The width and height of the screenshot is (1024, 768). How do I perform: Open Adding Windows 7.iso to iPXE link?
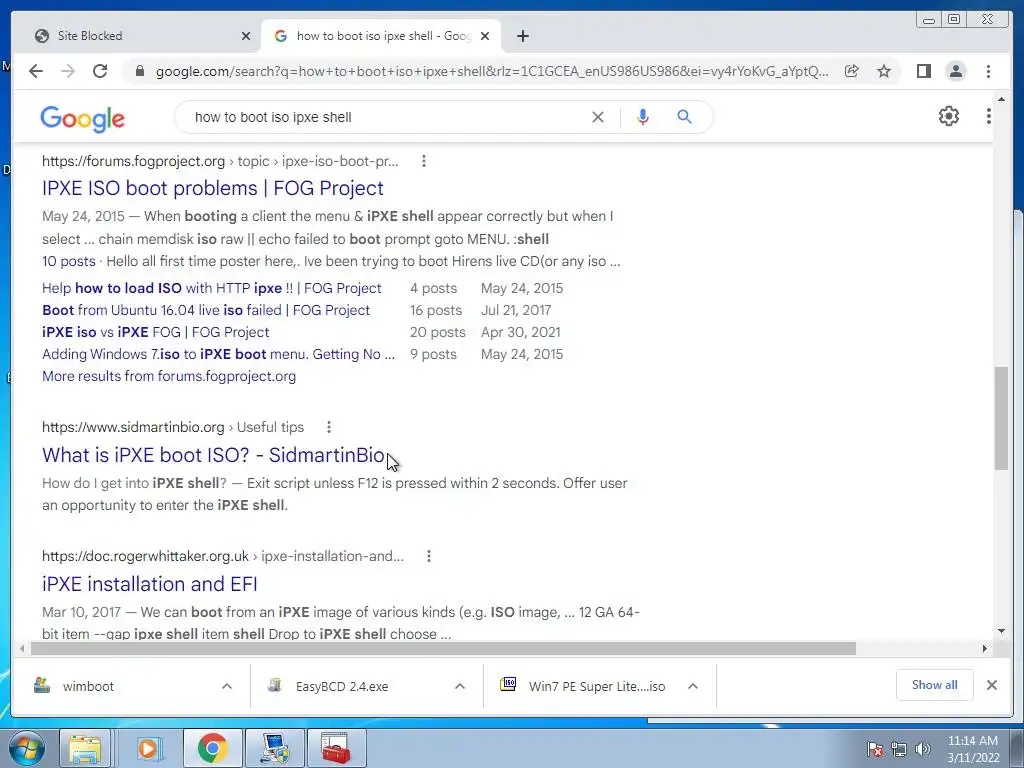click(218, 355)
